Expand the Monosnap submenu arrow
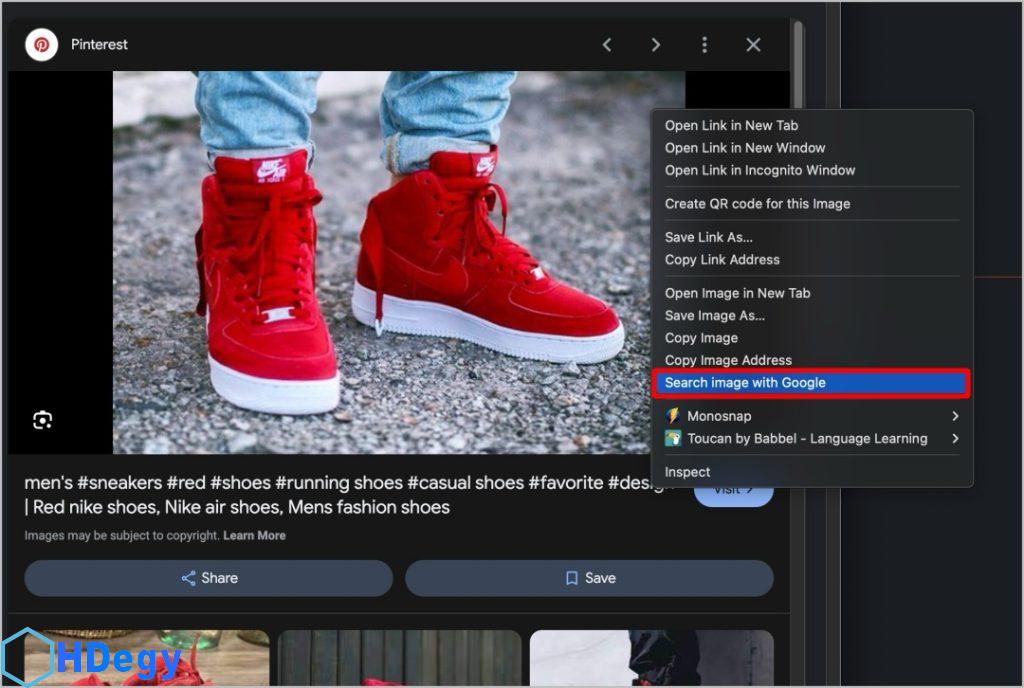The width and height of the screenshot is (1024, 688). tap(955, 416)
